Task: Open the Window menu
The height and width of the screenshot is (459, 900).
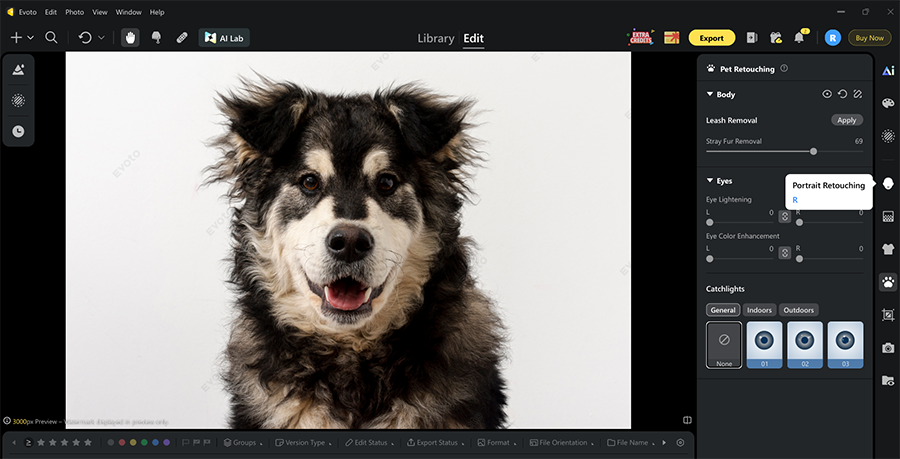Action: click(128, 12)
